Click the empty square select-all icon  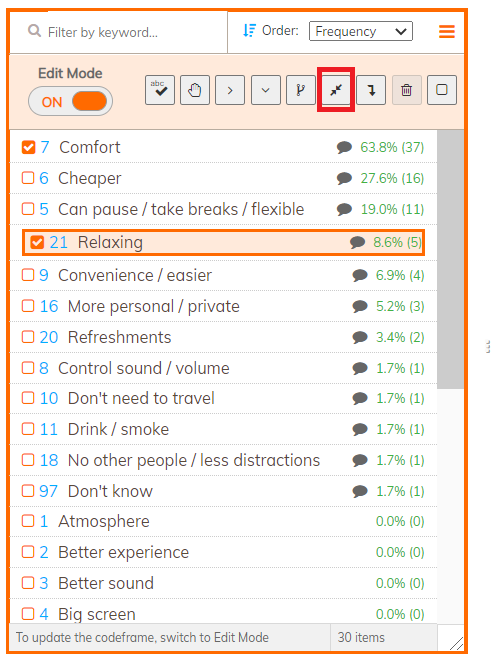[x=442, y=90]
